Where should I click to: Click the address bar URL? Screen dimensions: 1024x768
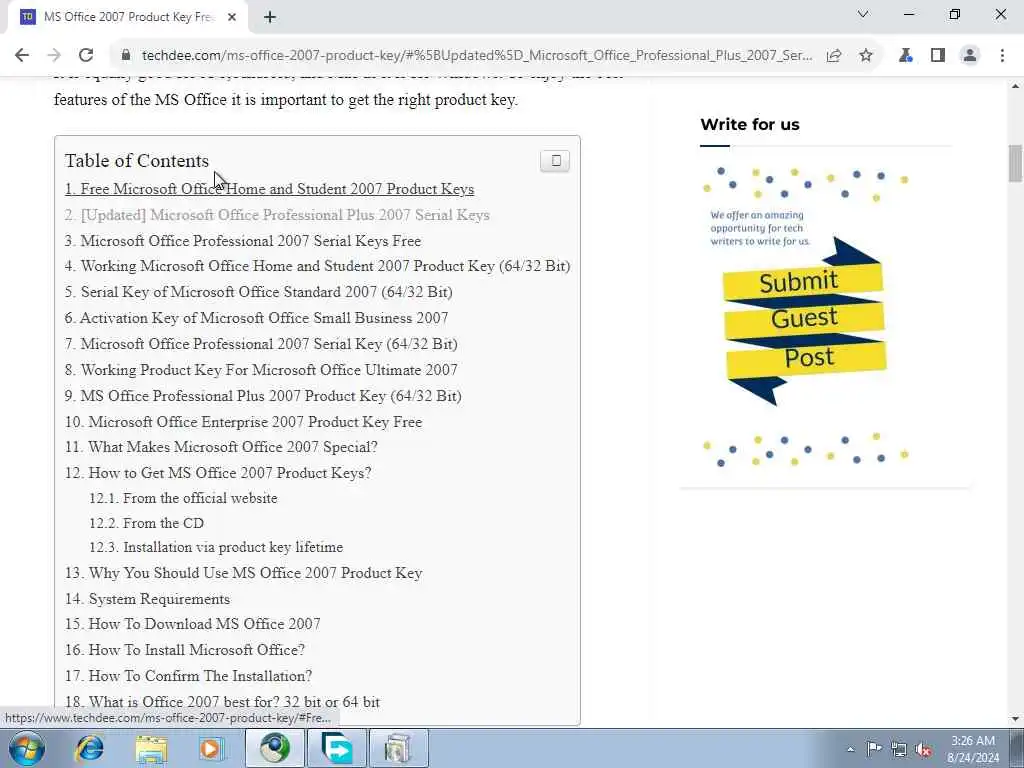pyautogui.click(x=477, y=56)
